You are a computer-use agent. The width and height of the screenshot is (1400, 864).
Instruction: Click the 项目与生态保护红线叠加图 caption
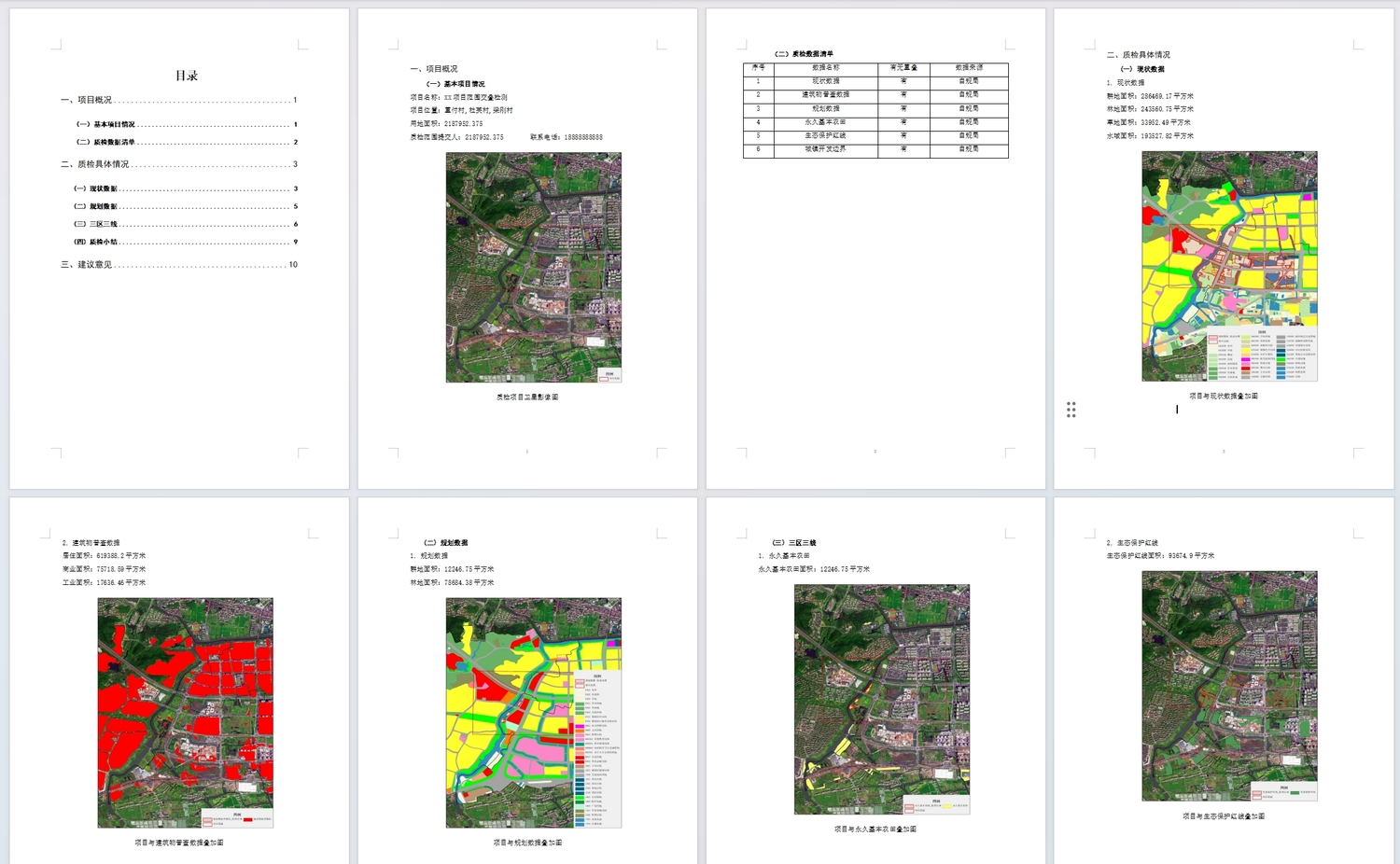(x=1224, y=816)
